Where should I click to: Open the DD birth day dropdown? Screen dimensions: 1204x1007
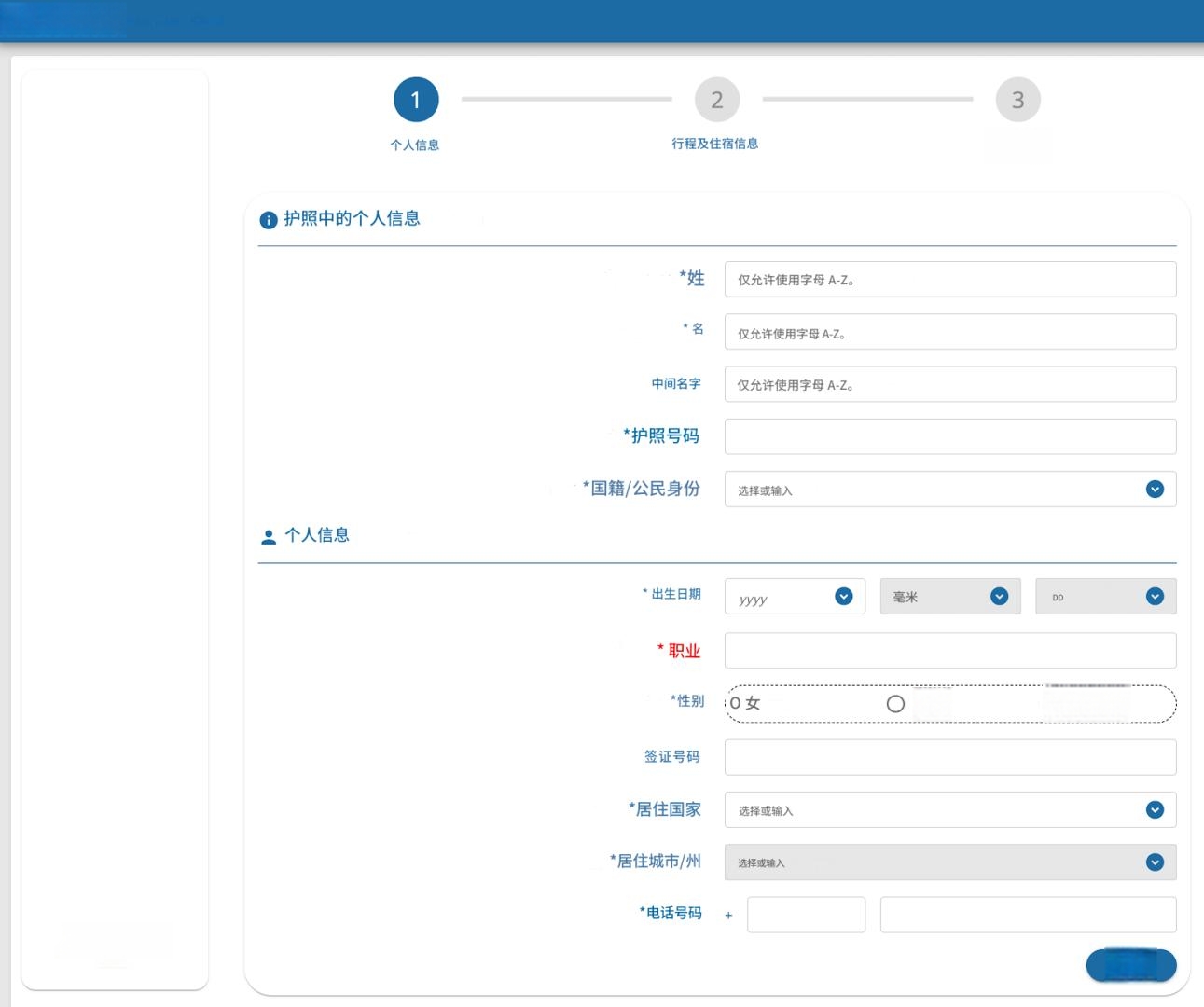pos(1106,597)
